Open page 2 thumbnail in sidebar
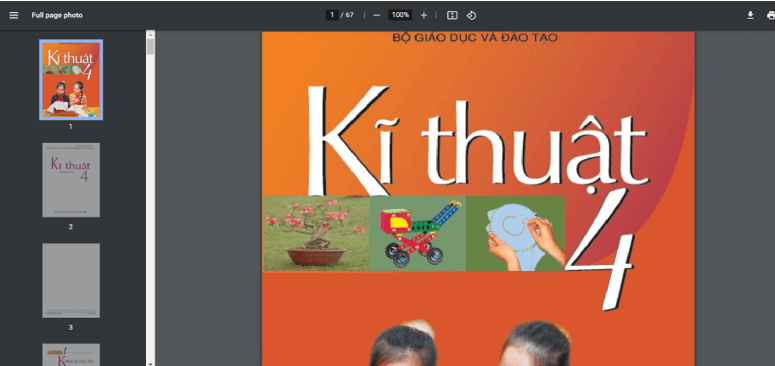The image size is (775, 366). pos(71,180)
